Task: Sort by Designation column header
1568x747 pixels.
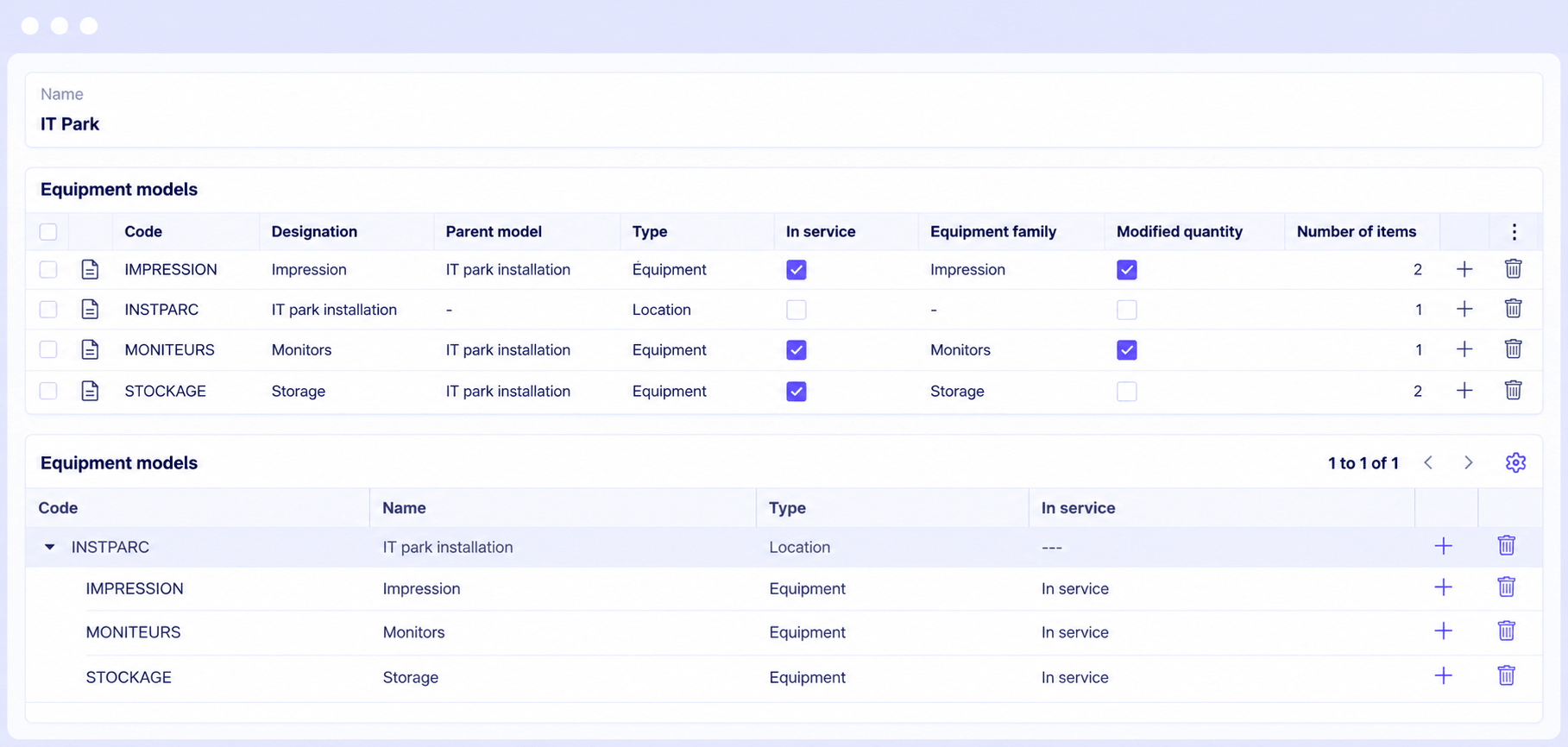Action: pos(314,231)
